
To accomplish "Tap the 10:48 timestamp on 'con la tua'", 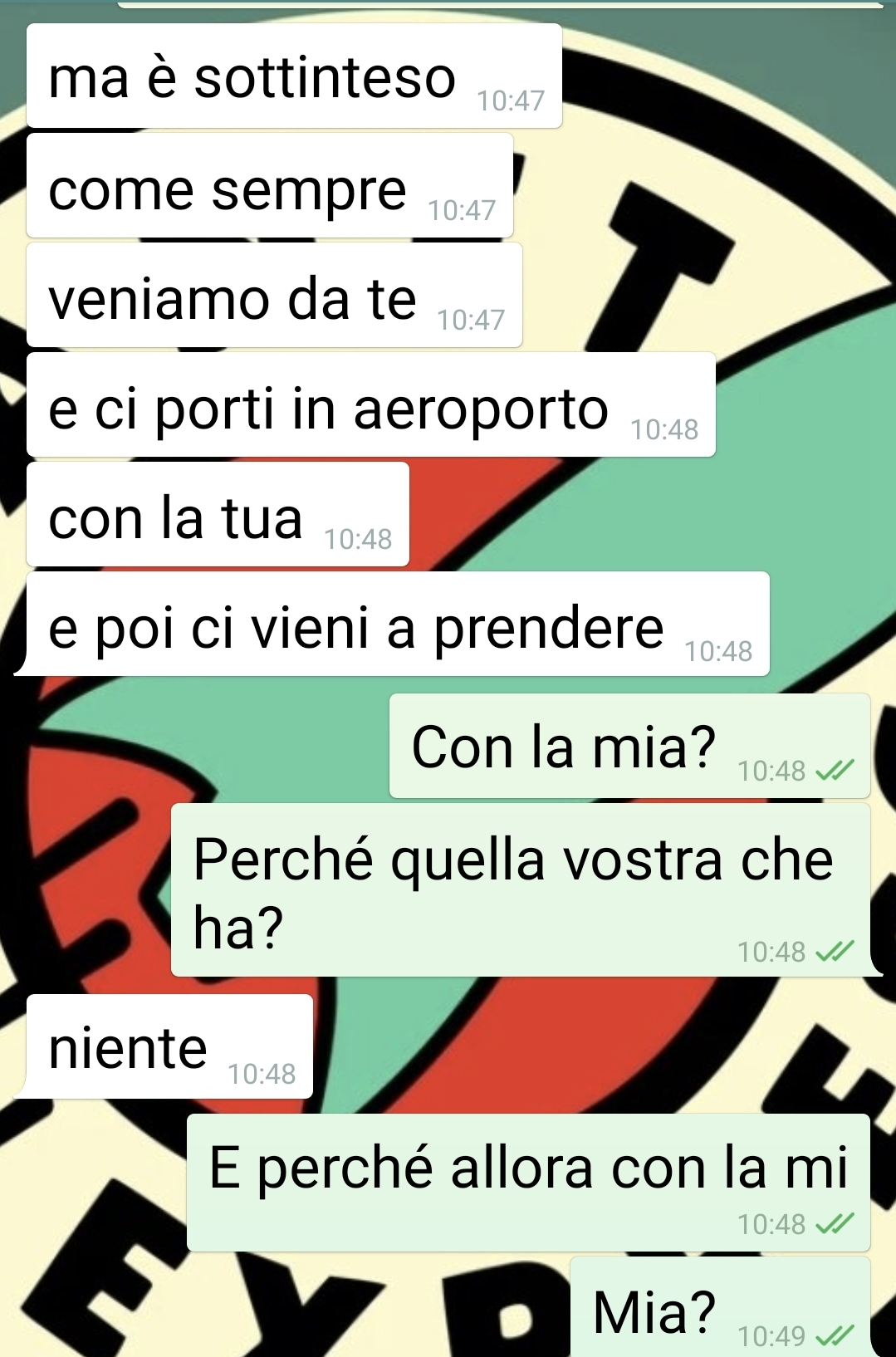I will [x=358, y=540].
